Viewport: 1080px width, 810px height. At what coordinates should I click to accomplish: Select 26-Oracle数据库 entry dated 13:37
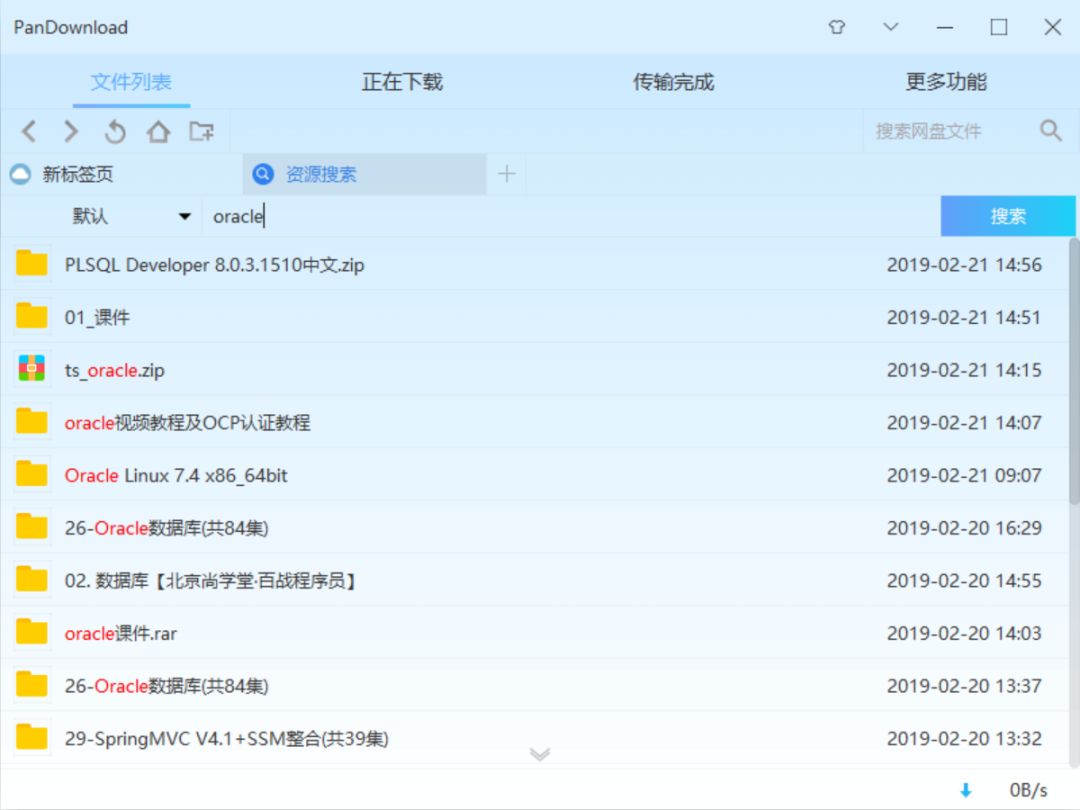(166, 687)
